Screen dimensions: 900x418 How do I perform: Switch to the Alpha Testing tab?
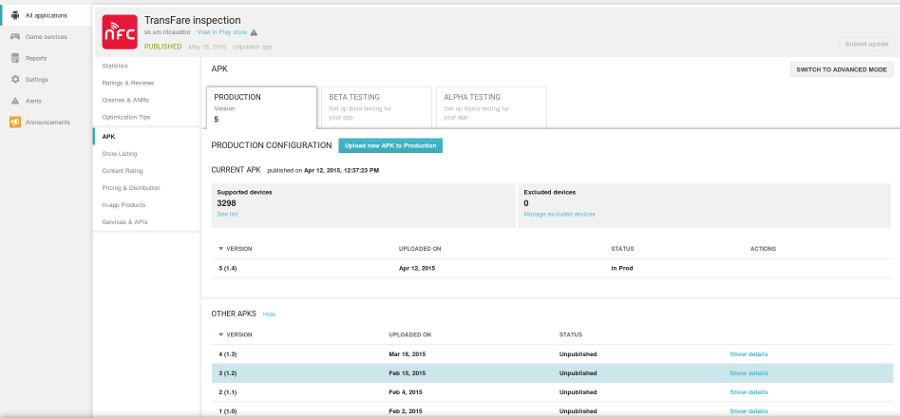click(492, 106)
